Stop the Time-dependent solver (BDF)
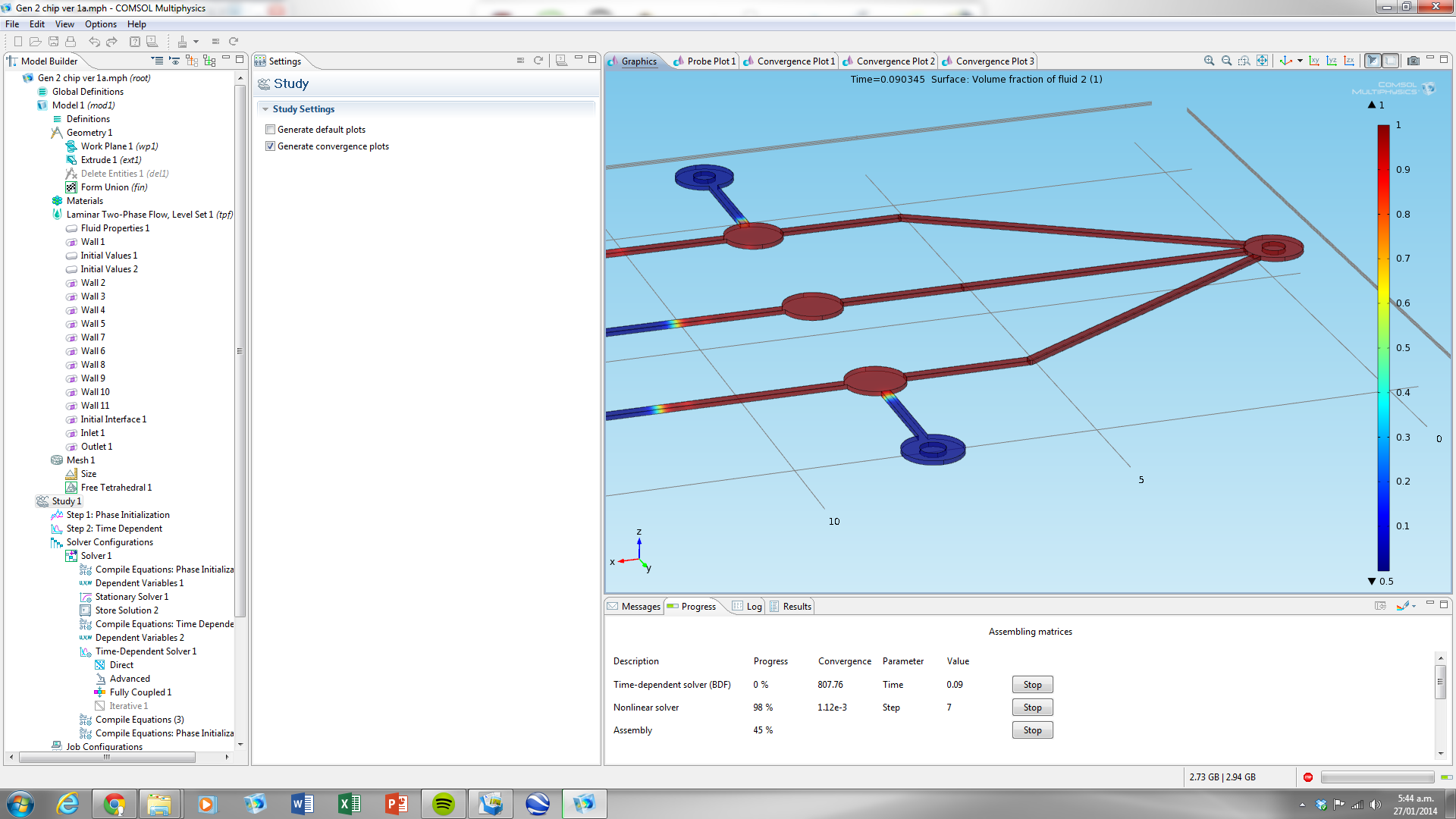Screen dimensions: 1456x819 pos(1032,685)
